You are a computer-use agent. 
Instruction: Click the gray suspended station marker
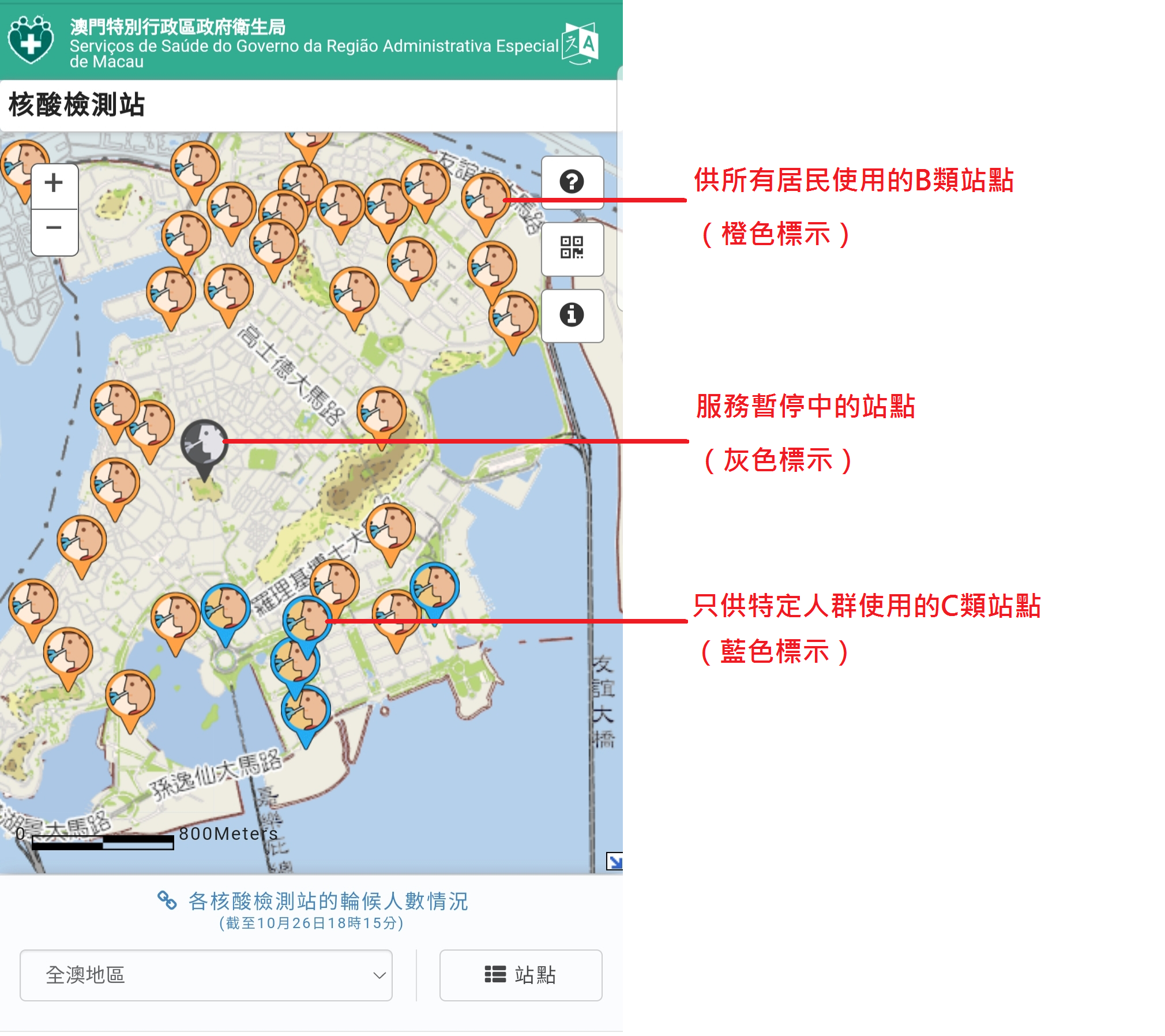coord(204,443)
